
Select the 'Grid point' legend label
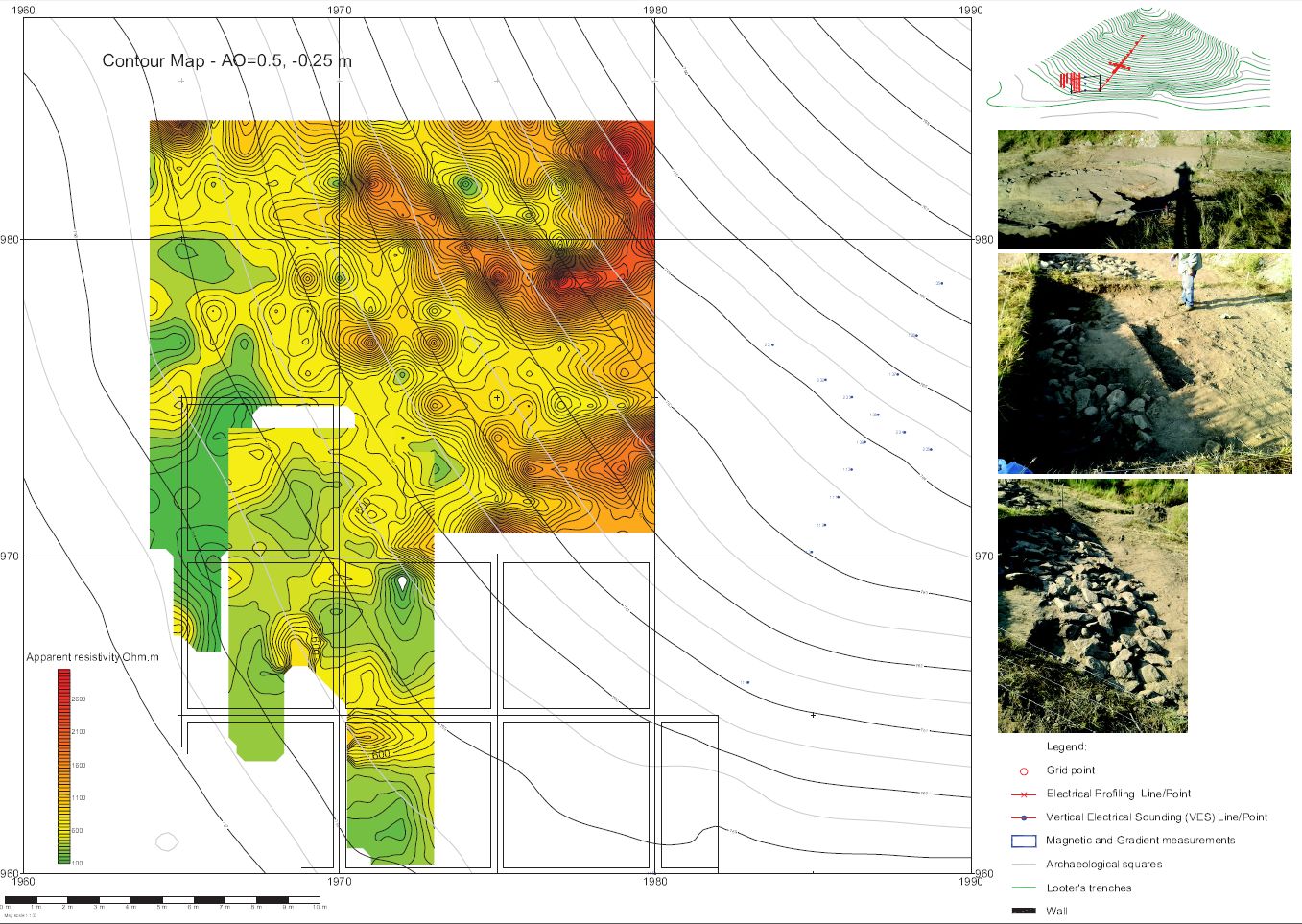[x=1071, y=770]
